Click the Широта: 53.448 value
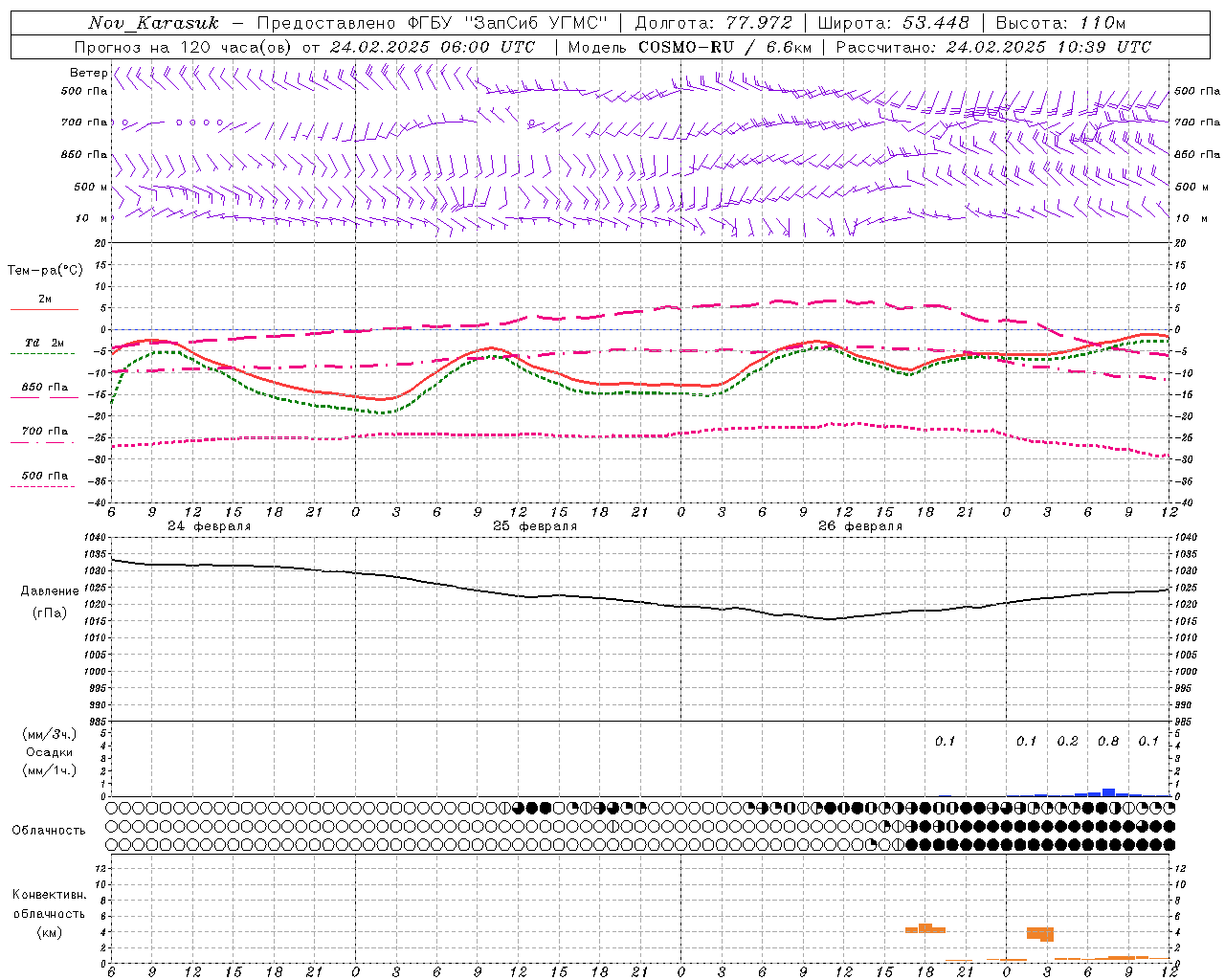The height and width of the screenshot is (980, 1225). 893,23
